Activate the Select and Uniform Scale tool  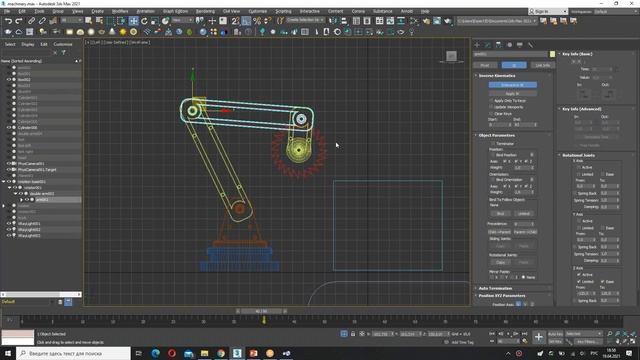pyautogui.click(x=155, y=21)
